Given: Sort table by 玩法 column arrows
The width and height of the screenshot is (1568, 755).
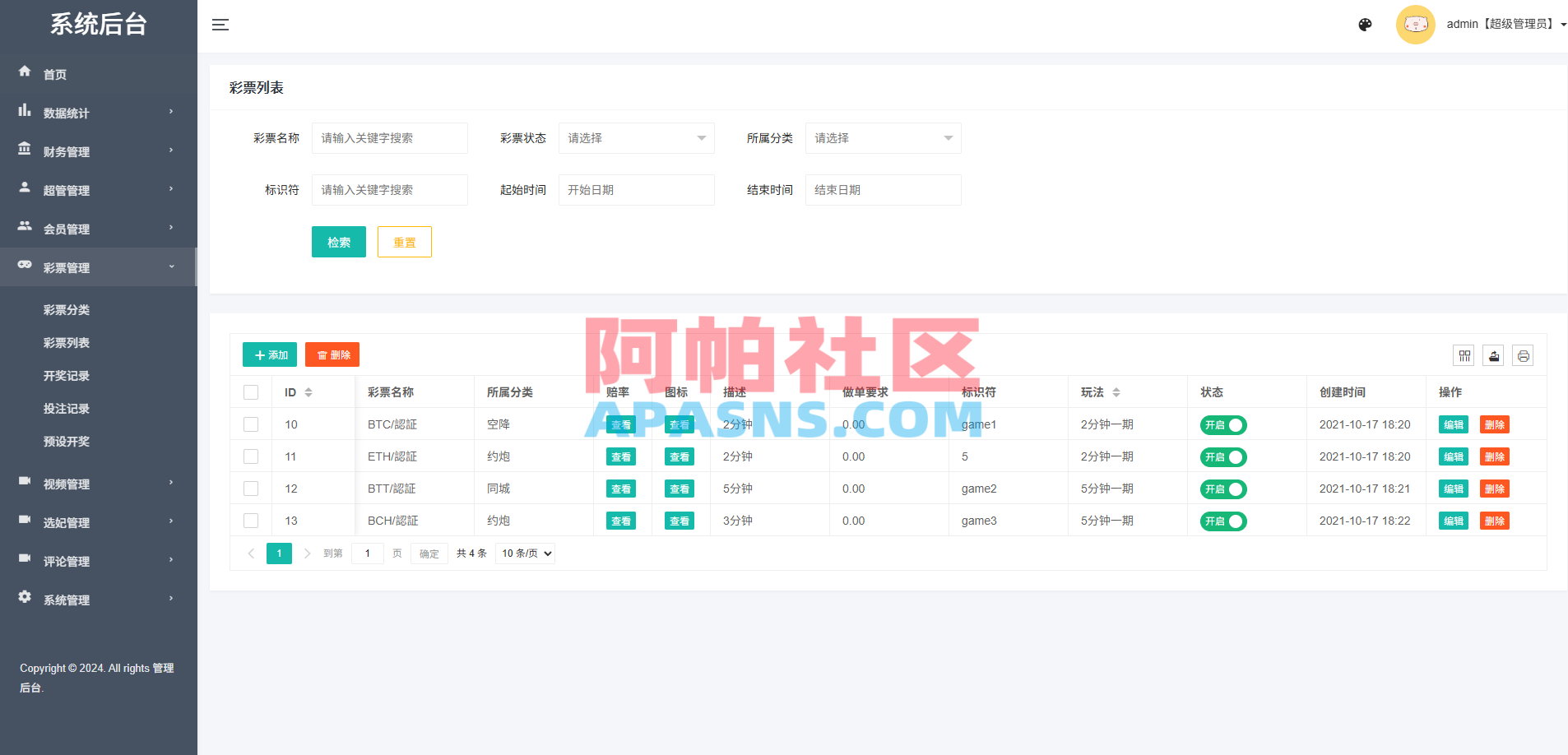Looking at the screenshot, I should click(1116, 392).
